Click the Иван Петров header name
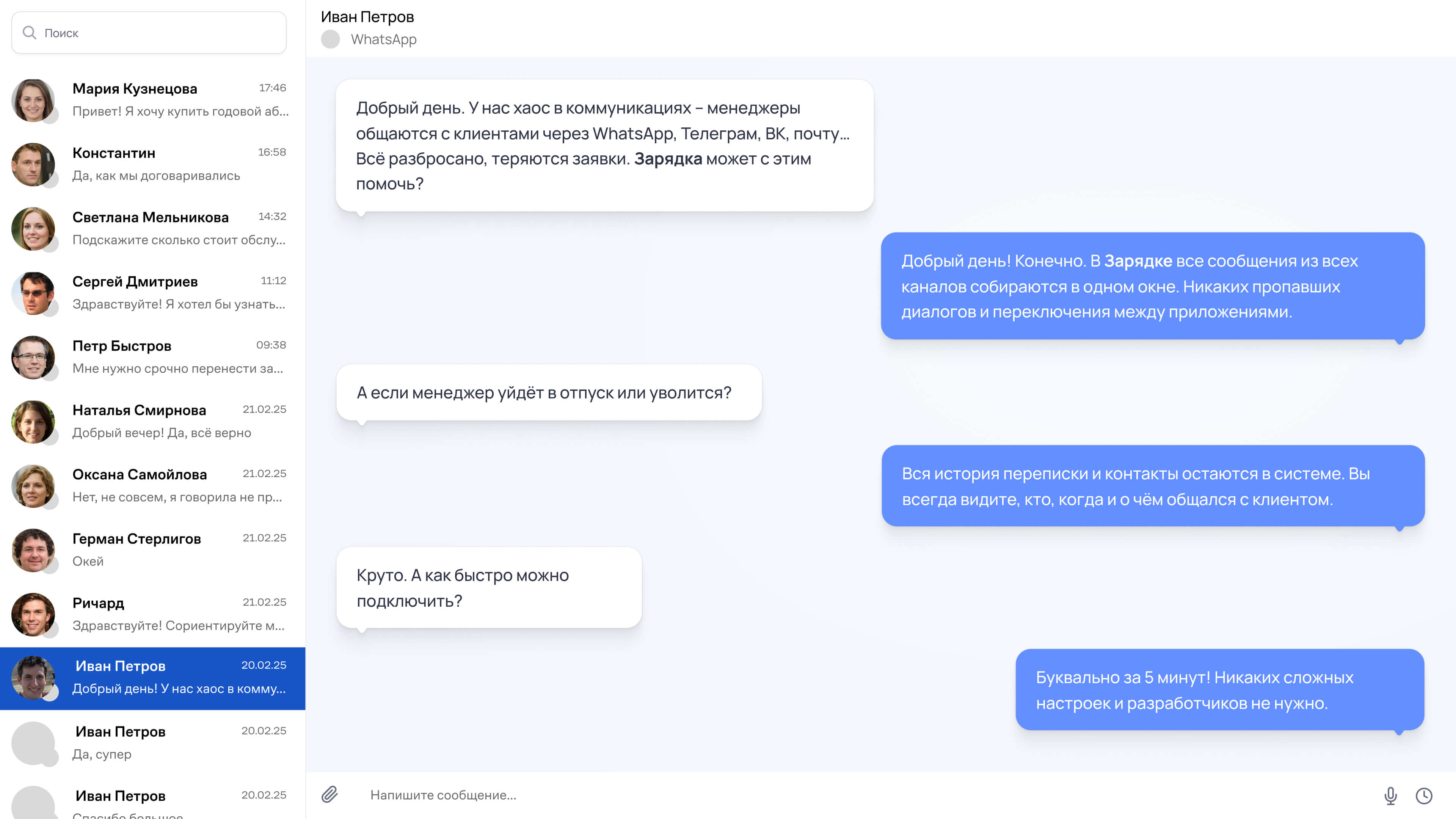1456x819 pixels. click(x=367, y=17)
